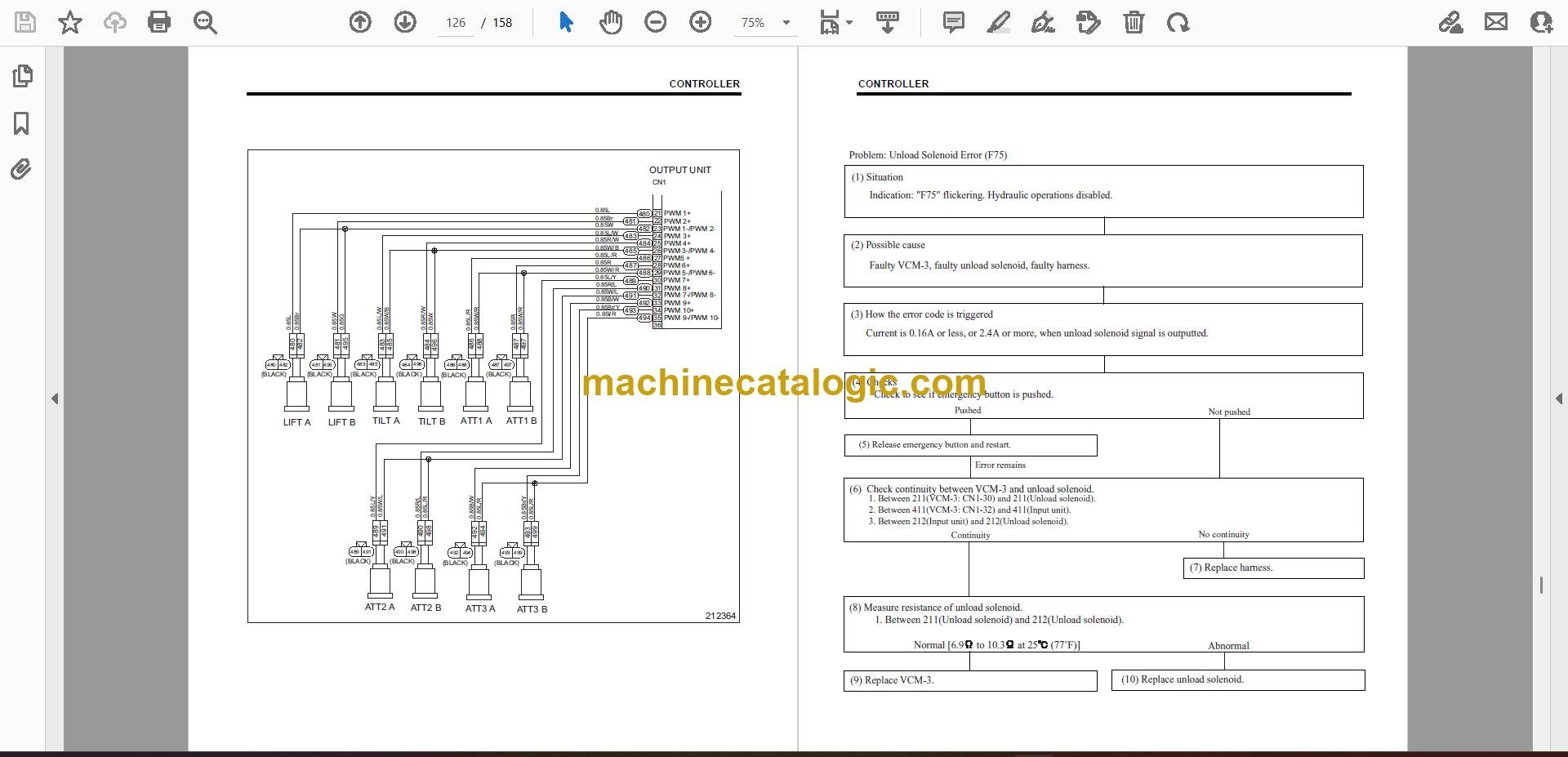Click the '(5) Release emergency button and restart.' box
Viewport: 1568px width, 757px height.
tap(970, 445)
